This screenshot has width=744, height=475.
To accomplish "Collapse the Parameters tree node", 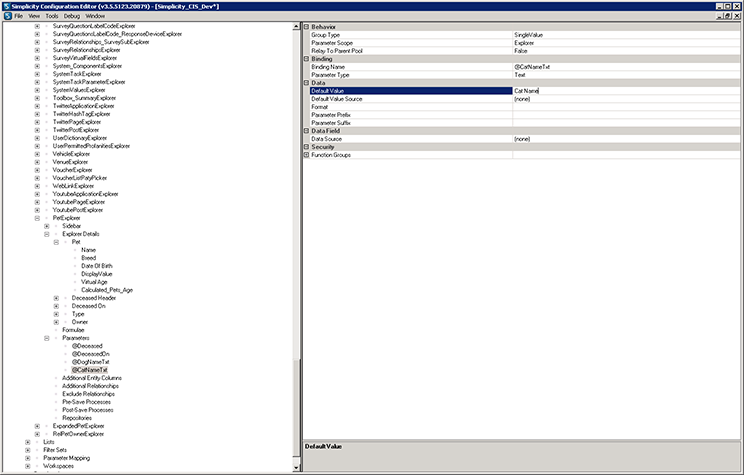I will coord(46,338).
